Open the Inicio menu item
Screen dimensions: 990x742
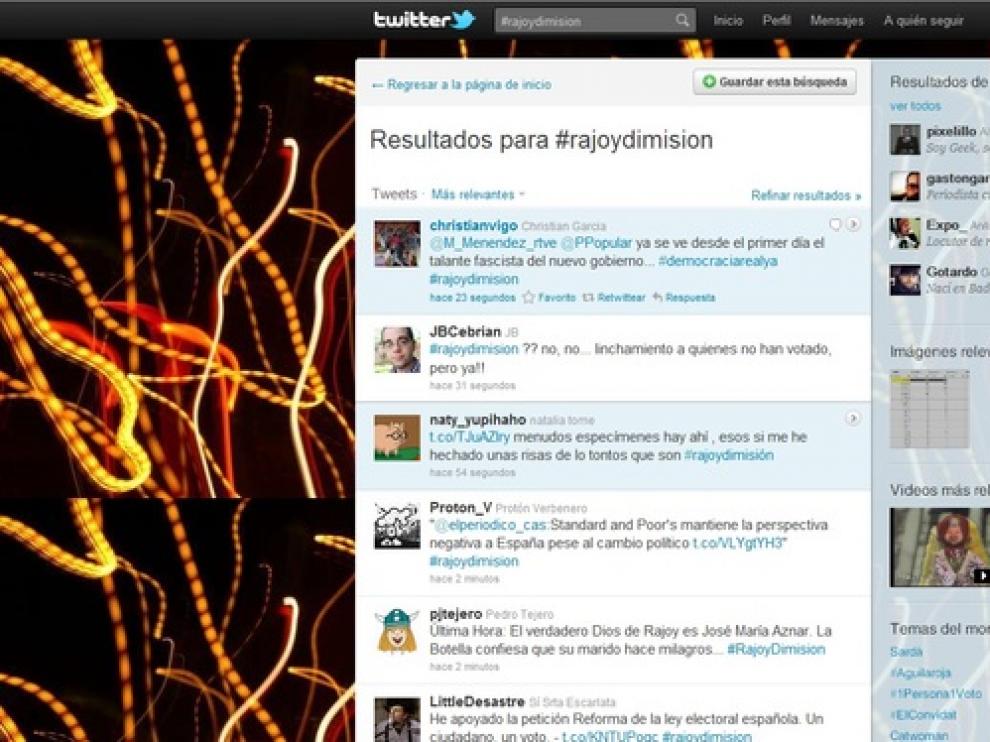[x=728, y=20]
